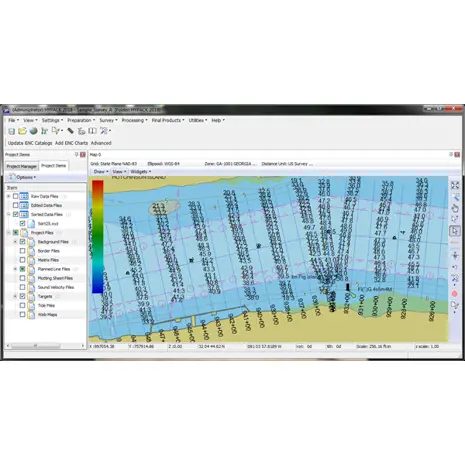
Task: Uncheck the Targets checkbox
Action: point(22,296)
